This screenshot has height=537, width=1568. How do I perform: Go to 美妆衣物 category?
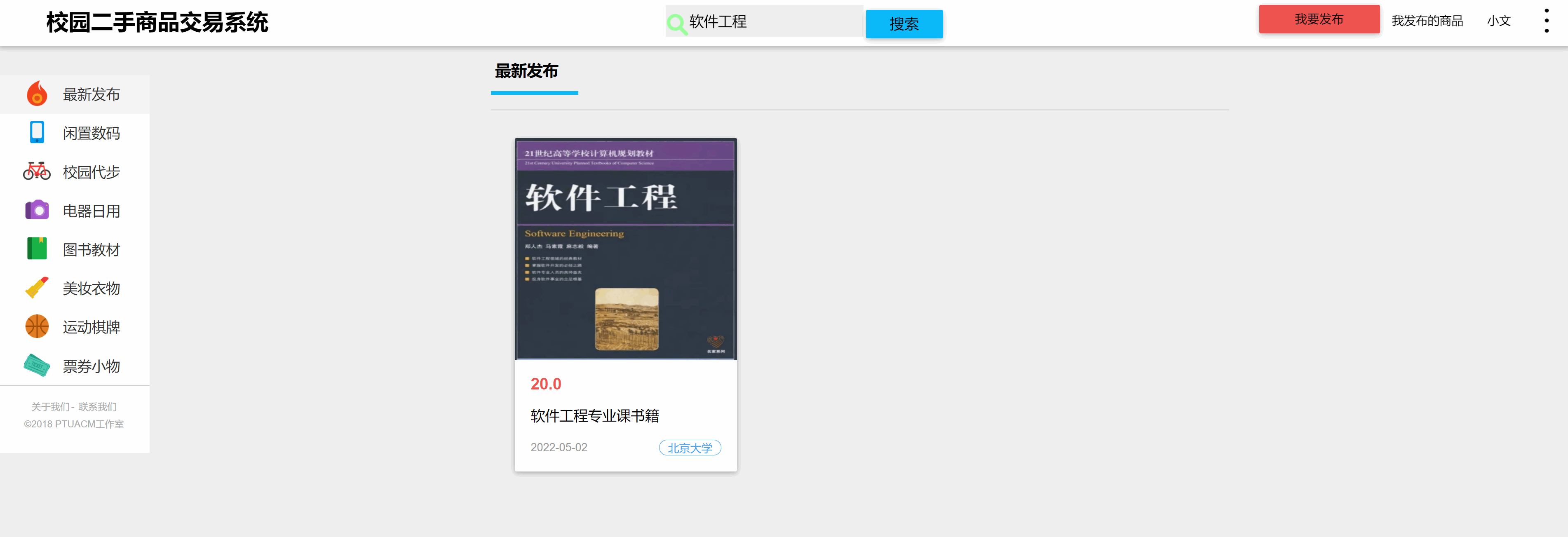pyautogui.click(x=75, y=288)
